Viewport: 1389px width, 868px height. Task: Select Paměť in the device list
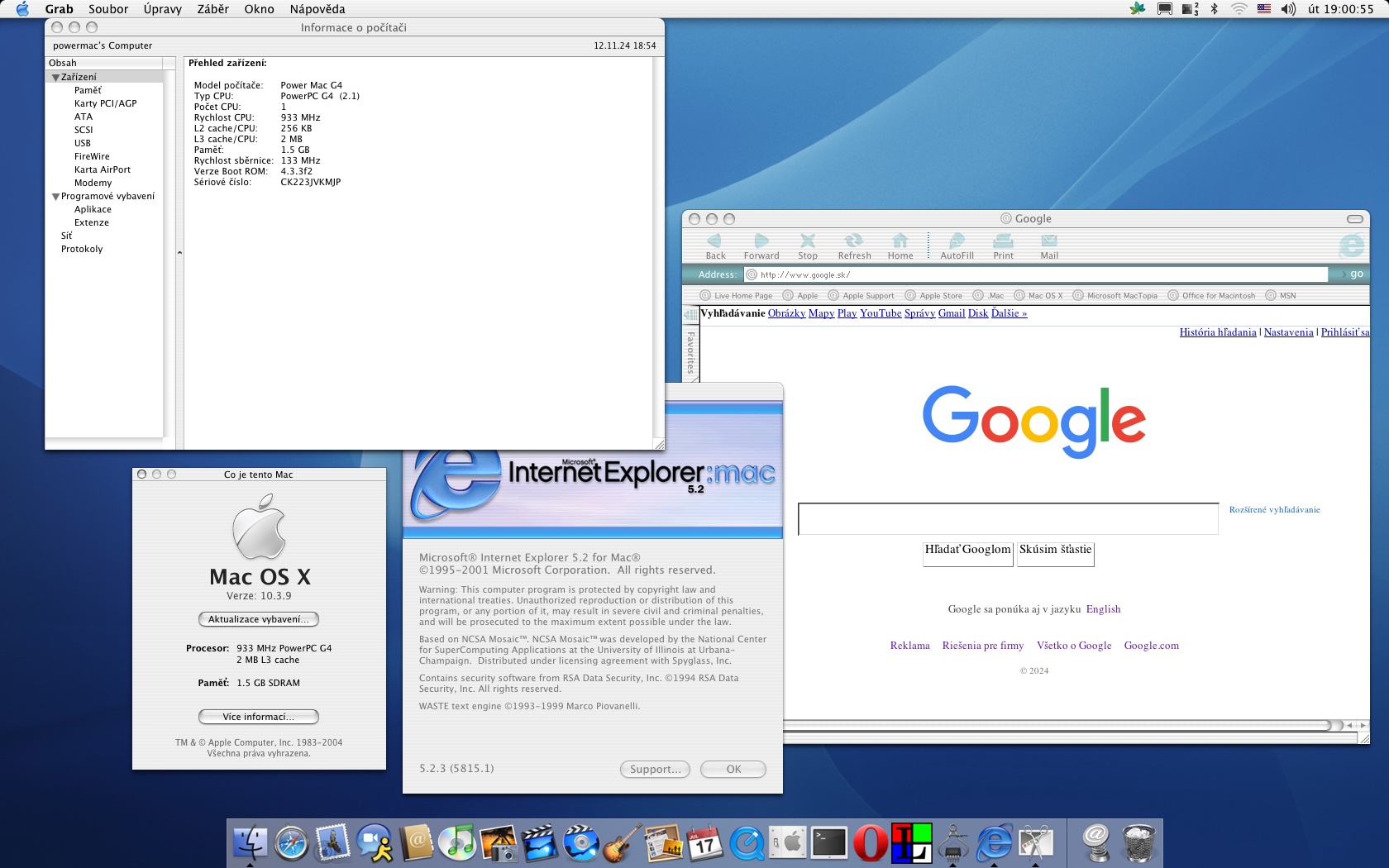point(88,90)
